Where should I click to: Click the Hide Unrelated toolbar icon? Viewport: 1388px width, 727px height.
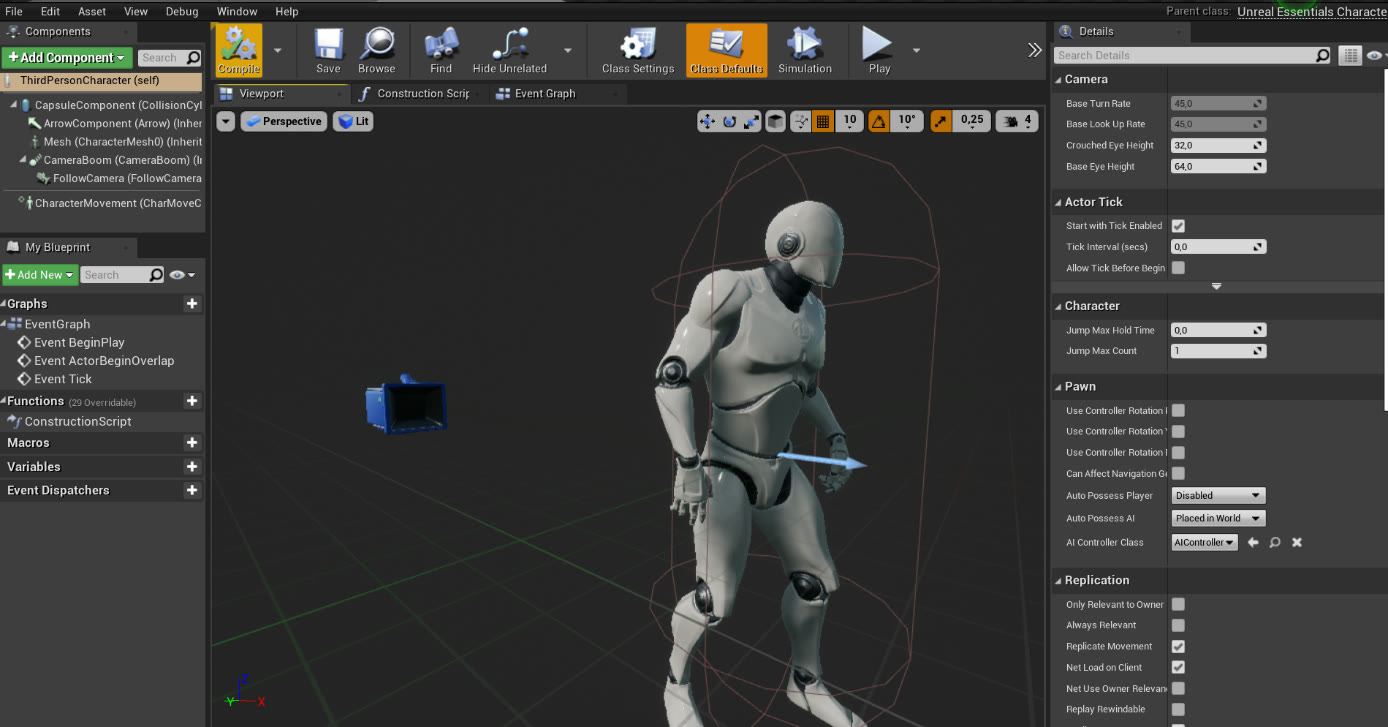click(x=509, y=50)
